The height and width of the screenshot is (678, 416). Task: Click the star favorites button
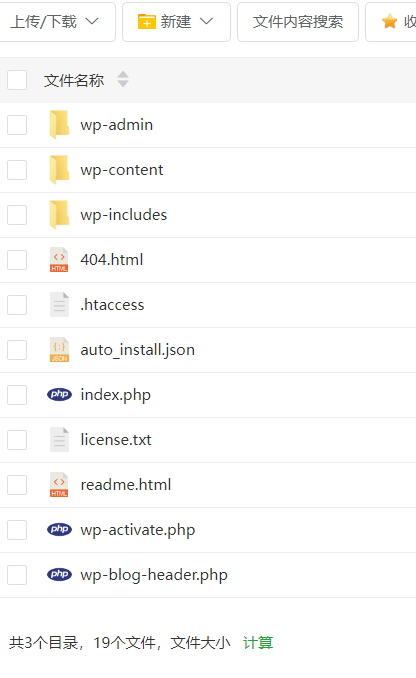pyautogui.click(x=391, y=22)
